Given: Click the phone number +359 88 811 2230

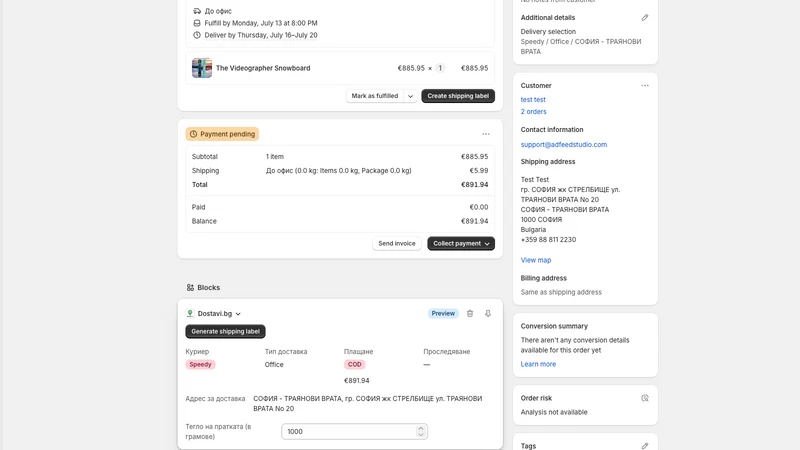Looking at the screenshot, I should pyautogui.click(x=548, y=240).
